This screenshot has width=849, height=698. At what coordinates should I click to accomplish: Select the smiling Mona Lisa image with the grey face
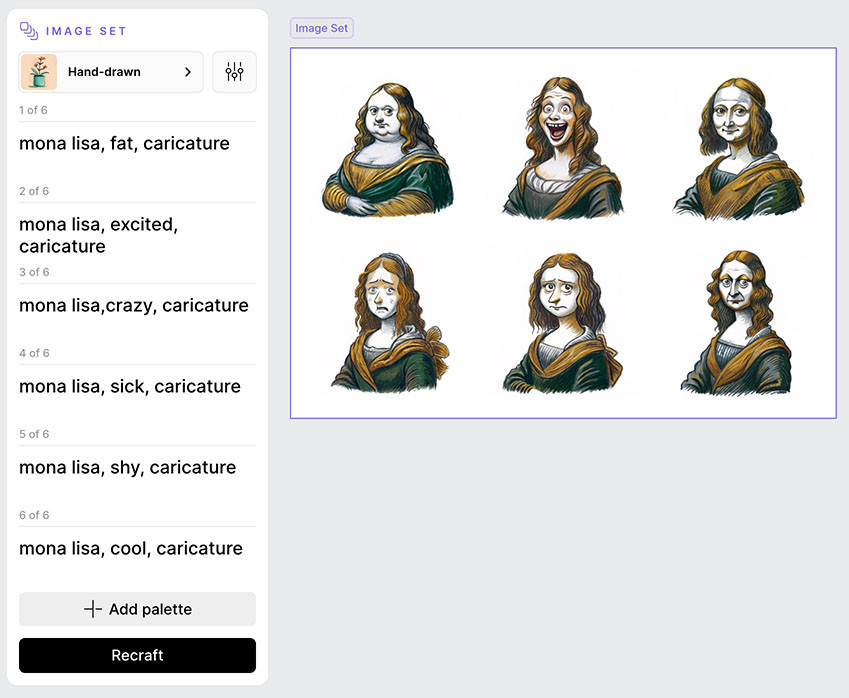pyautogui.click(x=738, y=149)
